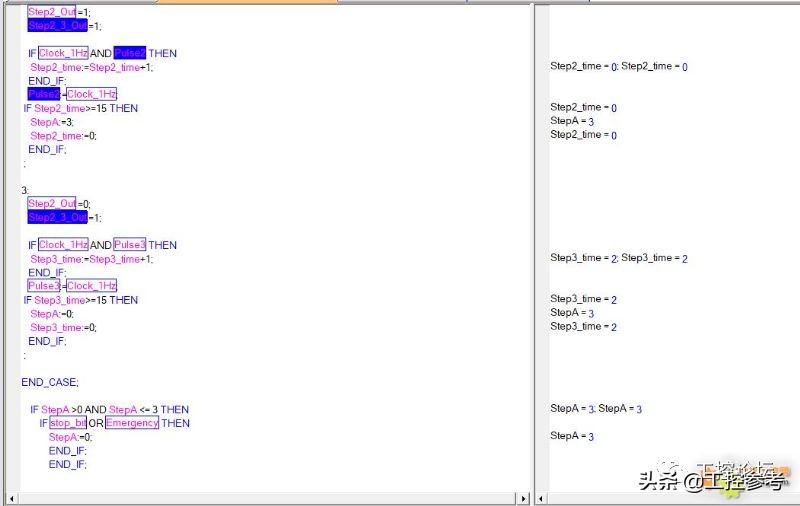Viewport: 800px width, 506px height.
Task: Select Step2_Out variable in the Step2_Out=0 line
Action: 52,204
